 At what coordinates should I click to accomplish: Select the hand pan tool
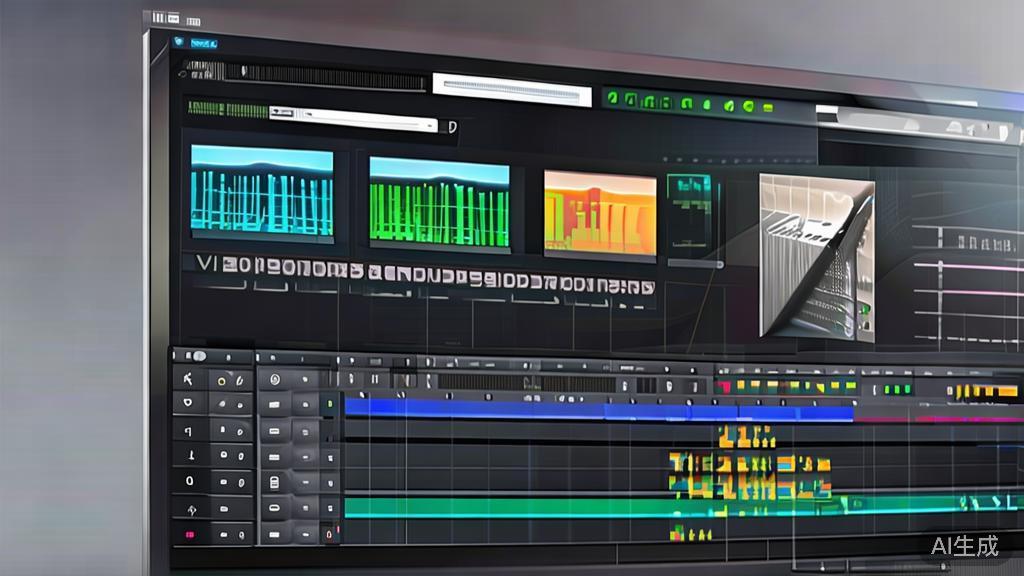pos(191,511)
